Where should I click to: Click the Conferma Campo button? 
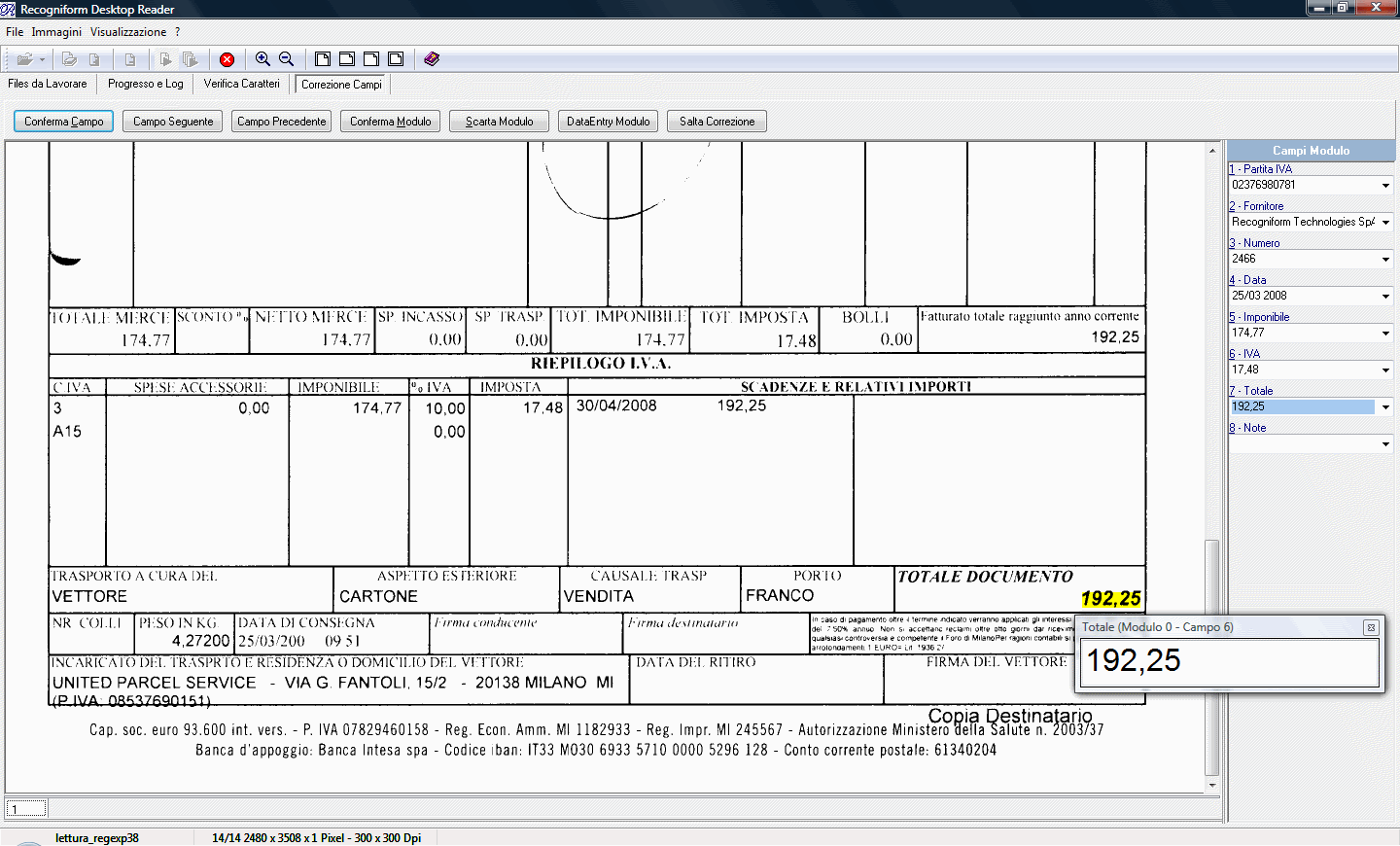(64, 122)
